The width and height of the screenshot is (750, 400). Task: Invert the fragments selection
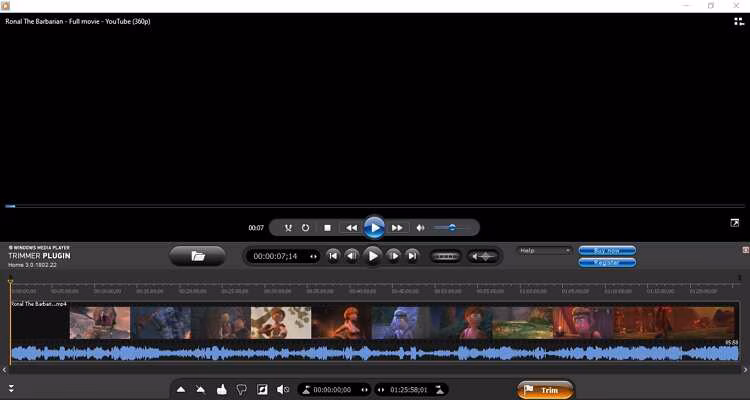(x=262, y=389)
